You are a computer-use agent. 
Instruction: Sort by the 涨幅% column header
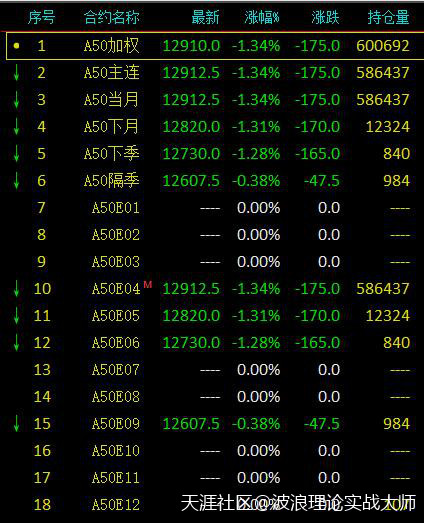[262, 17]
